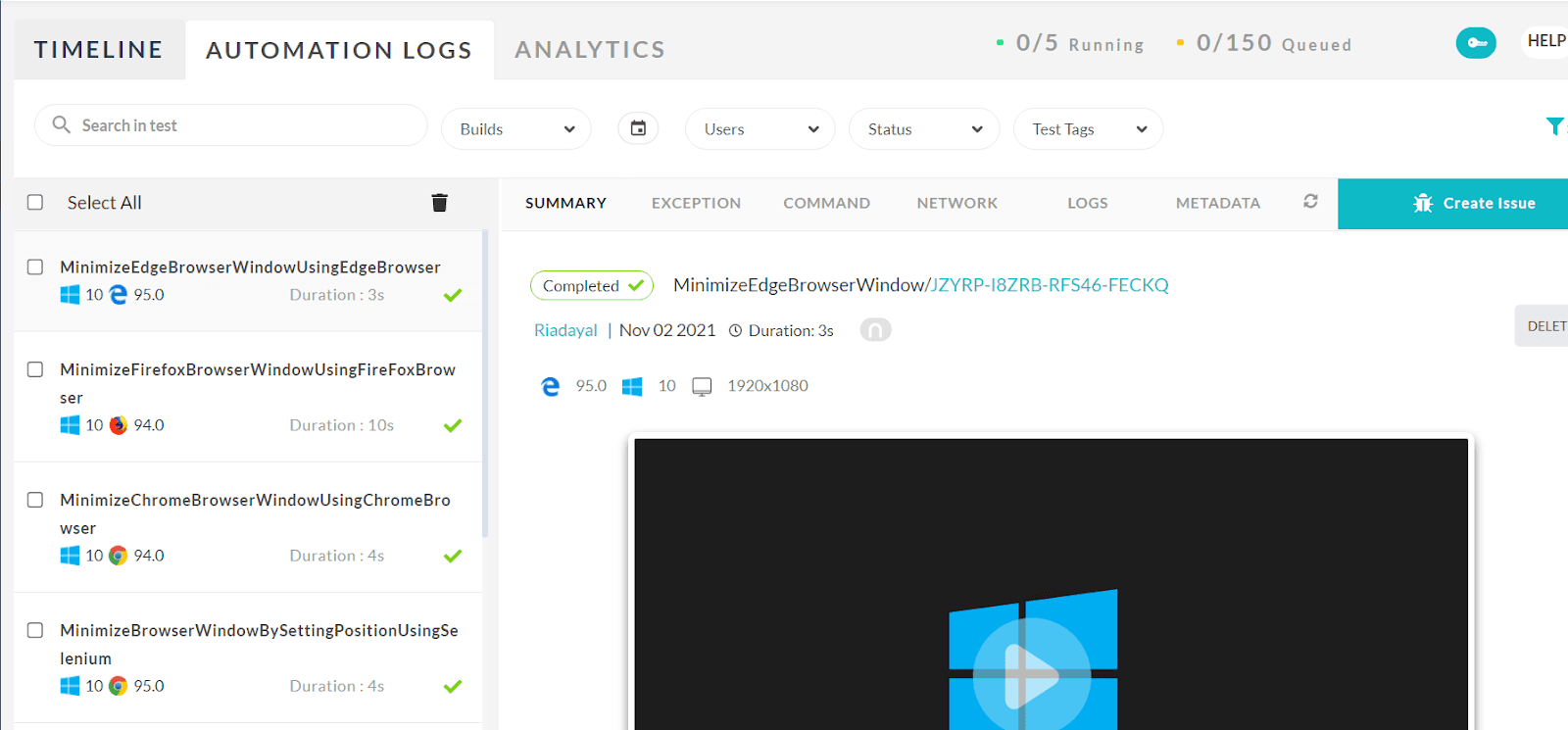Play the test recording video

pos(1032,675)
